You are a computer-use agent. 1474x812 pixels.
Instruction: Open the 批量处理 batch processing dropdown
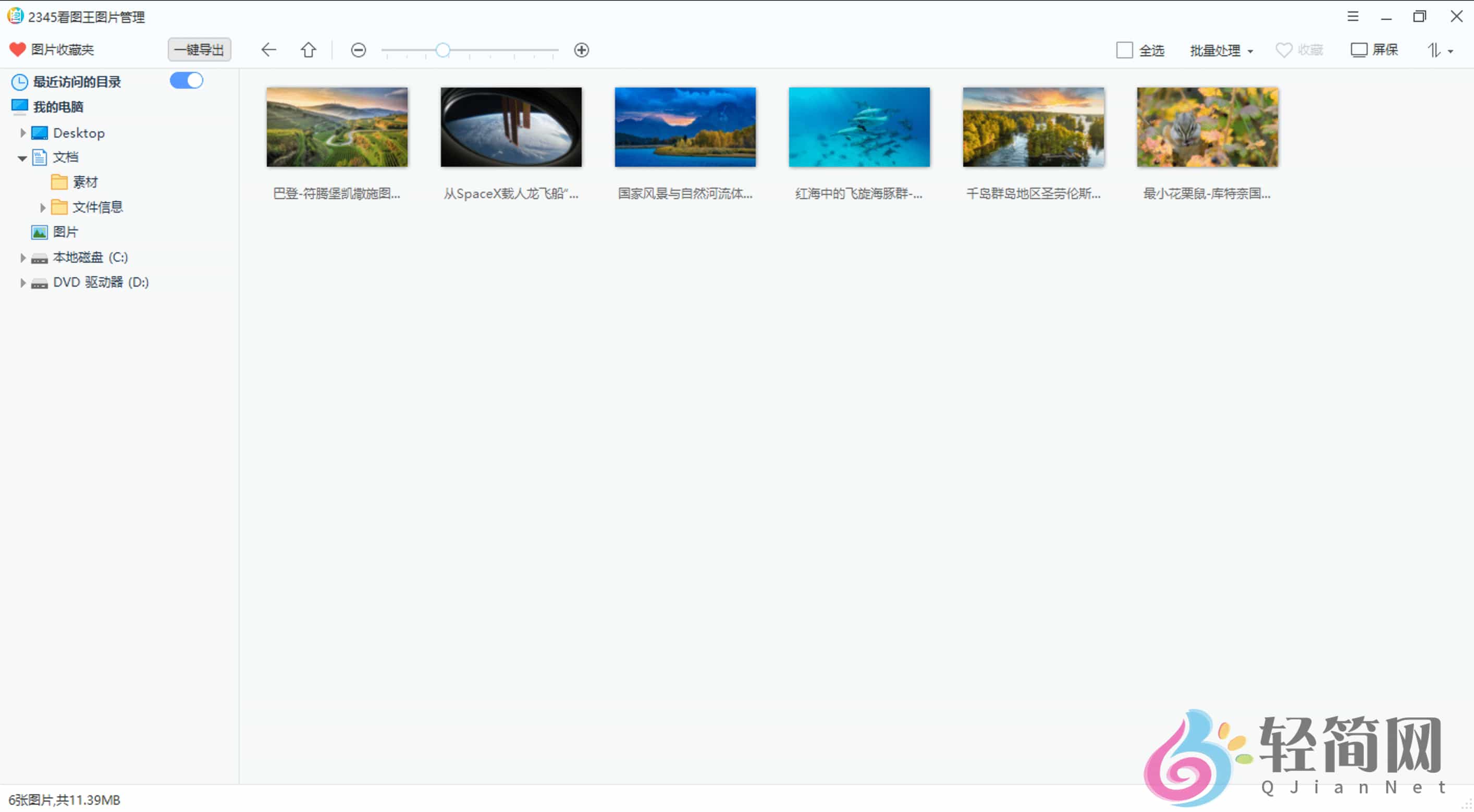coord(1221,51)
